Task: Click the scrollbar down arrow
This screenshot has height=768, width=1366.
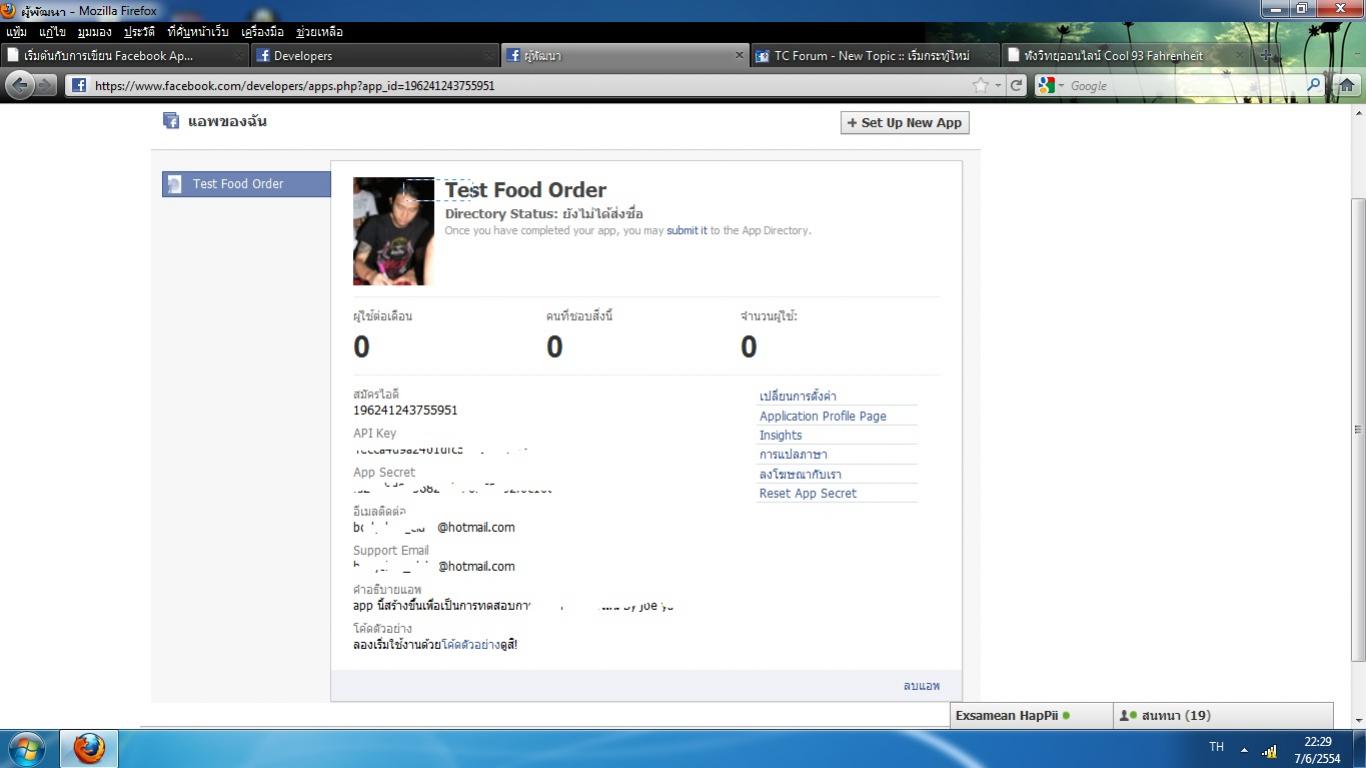Action: pos(1358,720)
